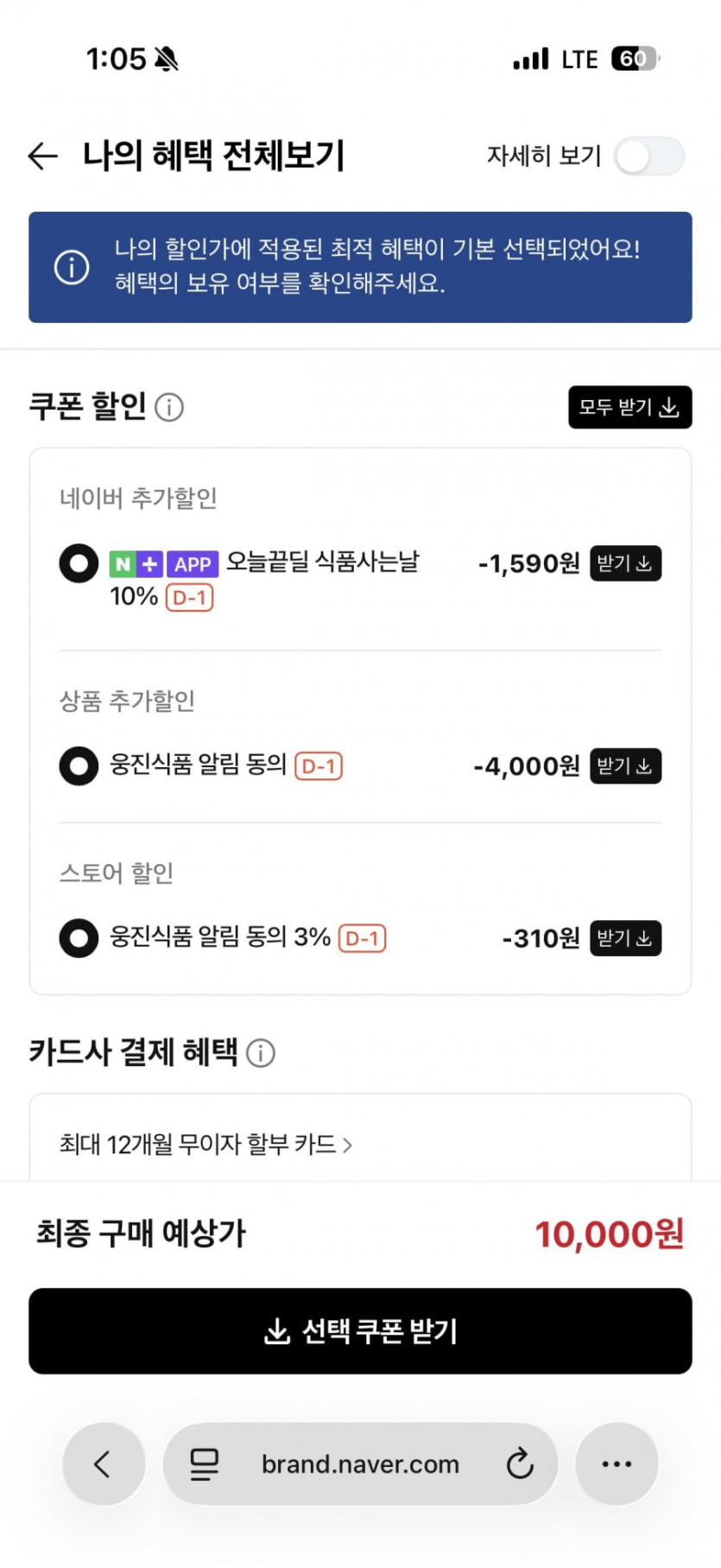Expand 최대 12개월 무이자 할부 카드
721x1568 pixels.
coord(206,1145)
